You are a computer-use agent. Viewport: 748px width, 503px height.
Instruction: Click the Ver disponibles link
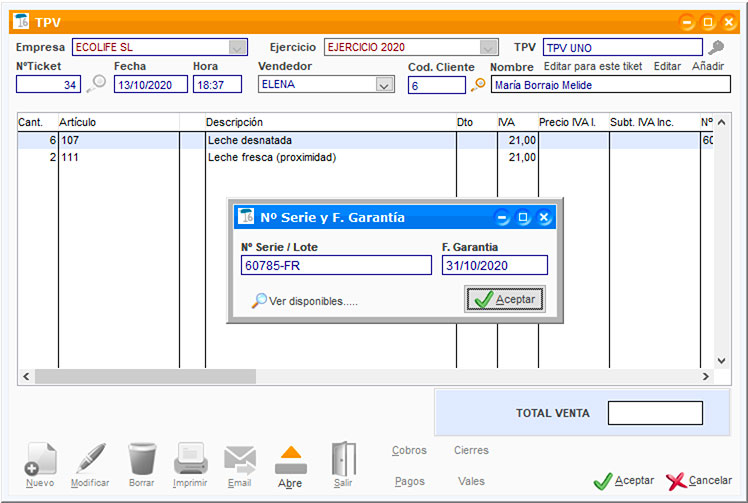(313, 301)
